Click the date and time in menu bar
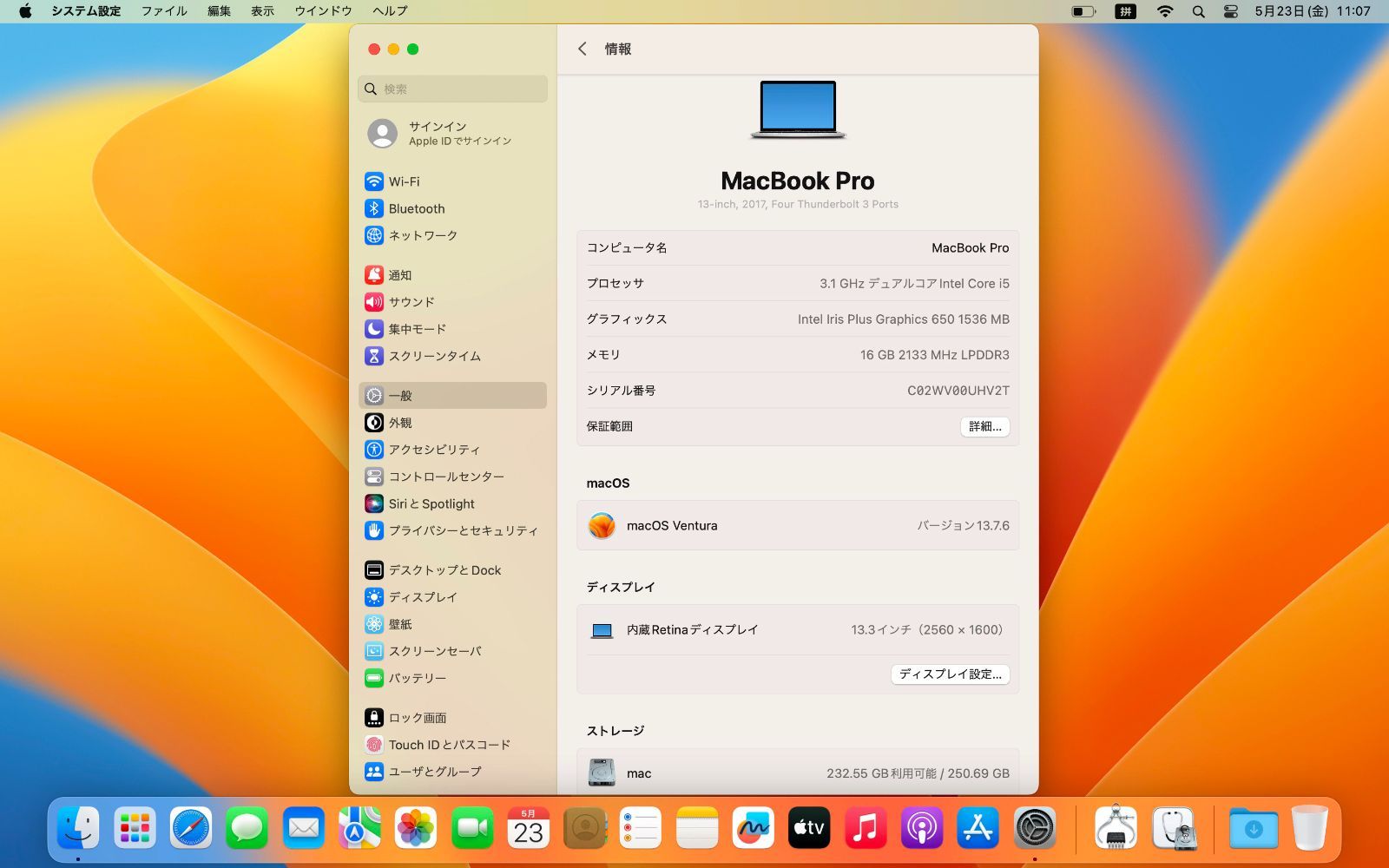This screenshot has width=1389, height=868. (1313, 11)
